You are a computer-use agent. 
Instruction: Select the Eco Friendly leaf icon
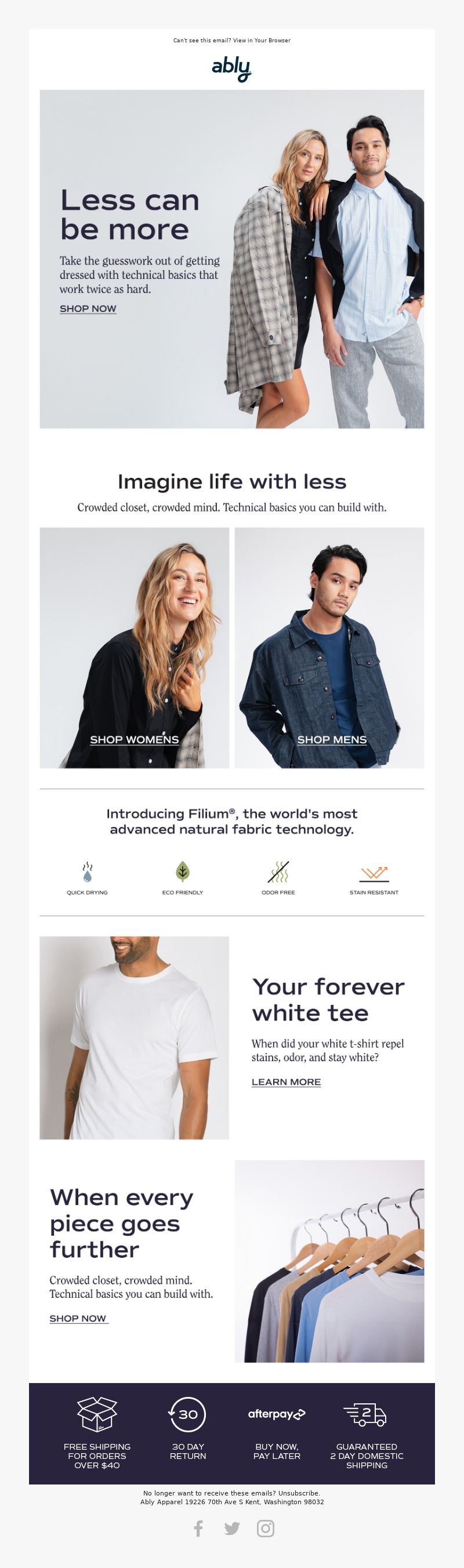(x=183, y=872)
